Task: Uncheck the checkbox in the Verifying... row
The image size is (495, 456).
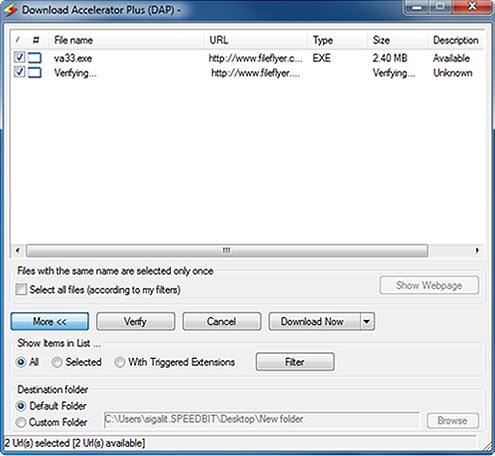Action: click(x=20, y=72)
